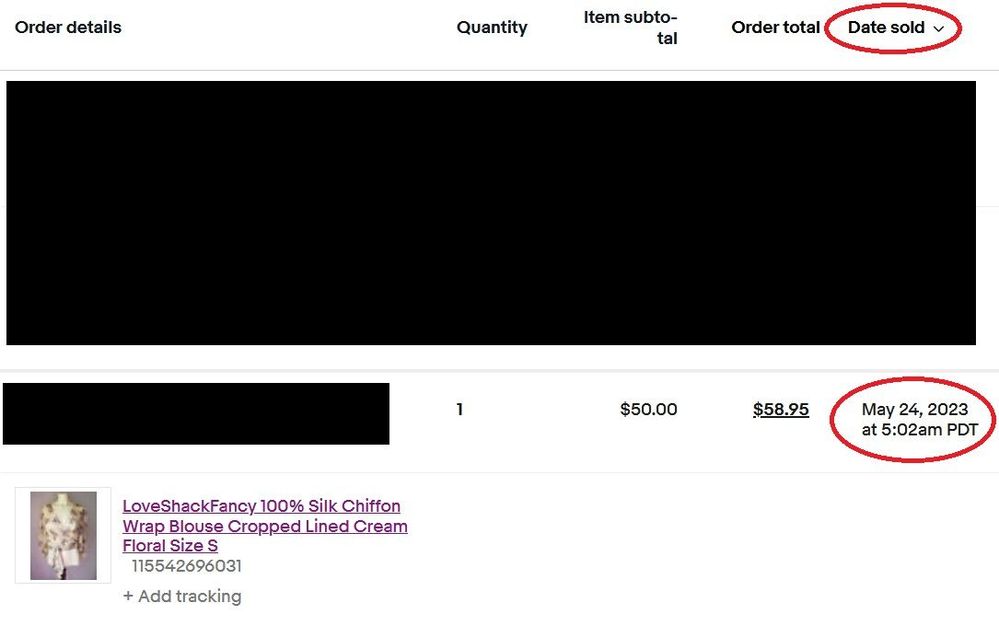Image resolution: width=999 pixels, height=625 pixels.
Task: Click the 5:02am PDT timestamp
Action: point(912,430)
